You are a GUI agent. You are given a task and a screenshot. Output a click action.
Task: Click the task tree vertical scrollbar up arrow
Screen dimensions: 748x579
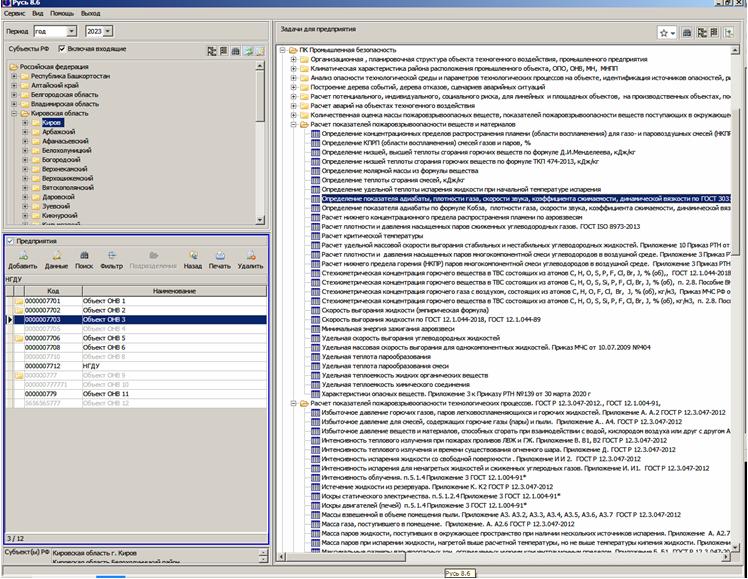736,51
